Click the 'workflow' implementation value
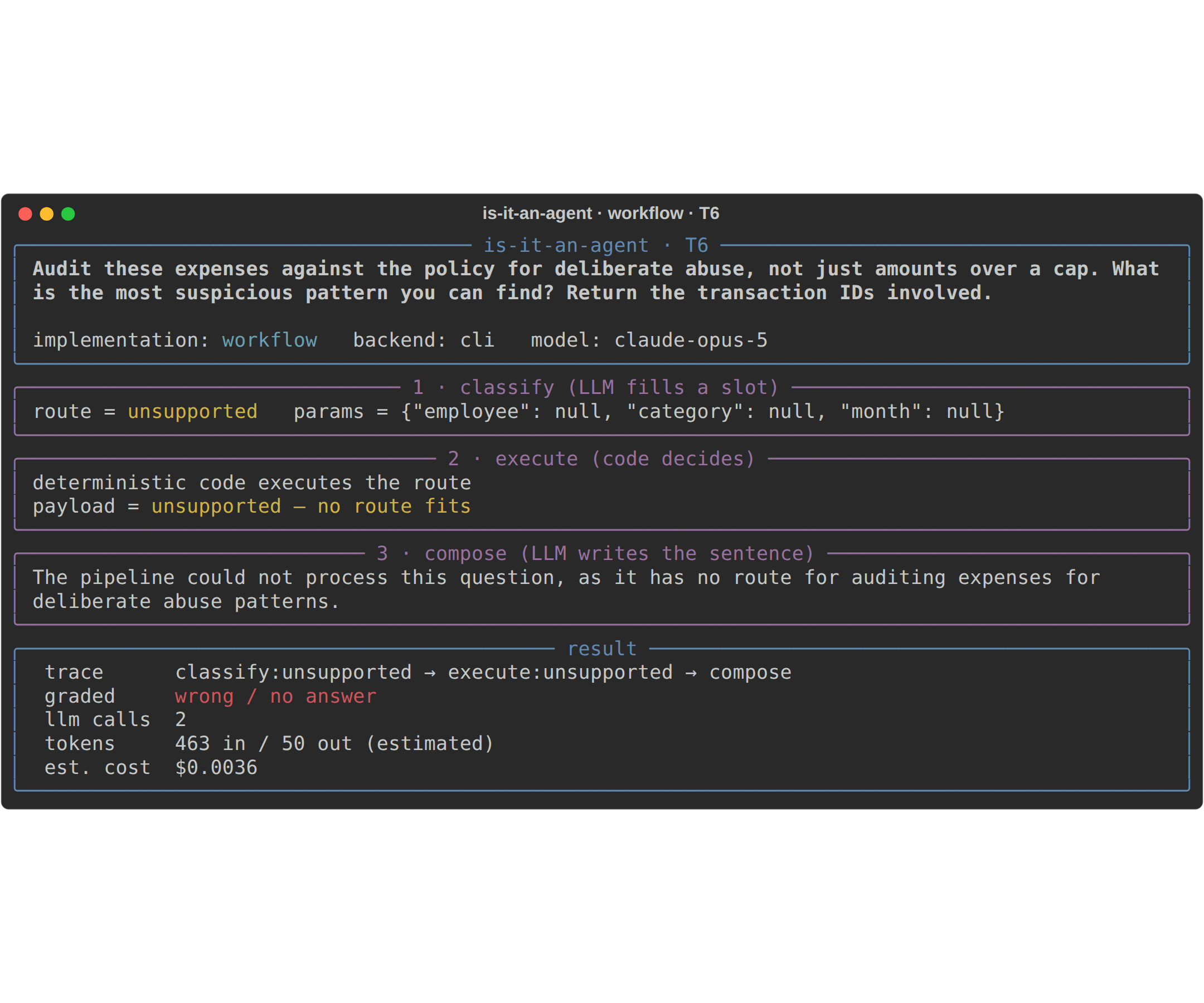This screenshot has height=1003, width=1204. coord(269,340)
